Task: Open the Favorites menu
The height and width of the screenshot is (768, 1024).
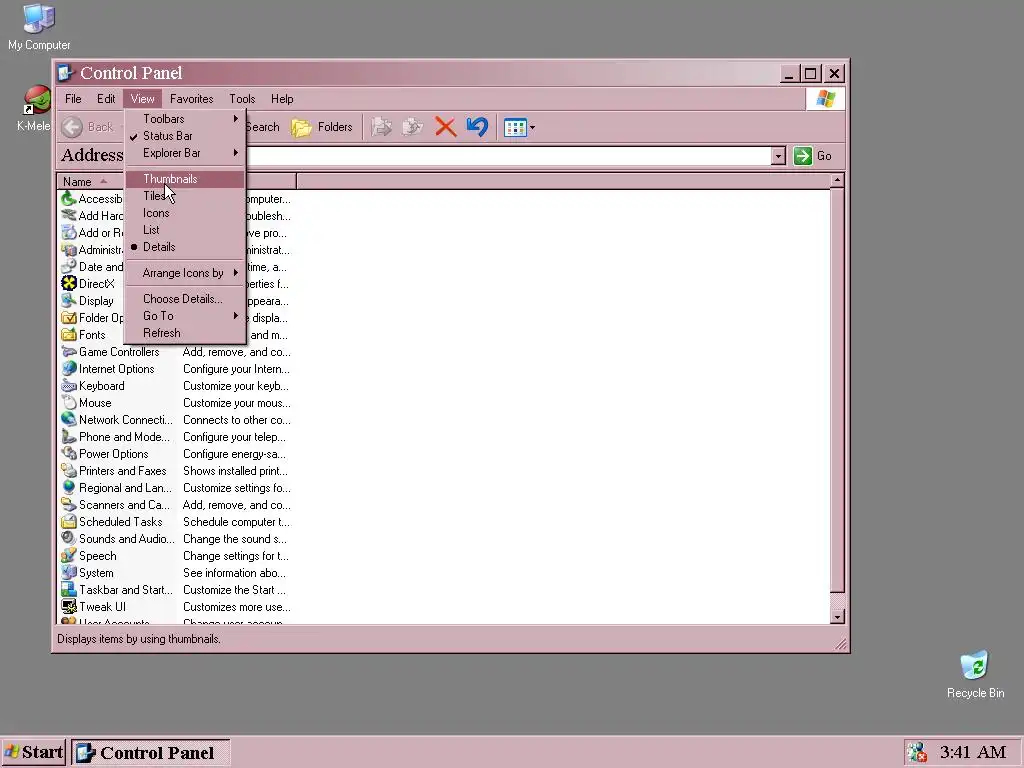Action: pos(191,99)
